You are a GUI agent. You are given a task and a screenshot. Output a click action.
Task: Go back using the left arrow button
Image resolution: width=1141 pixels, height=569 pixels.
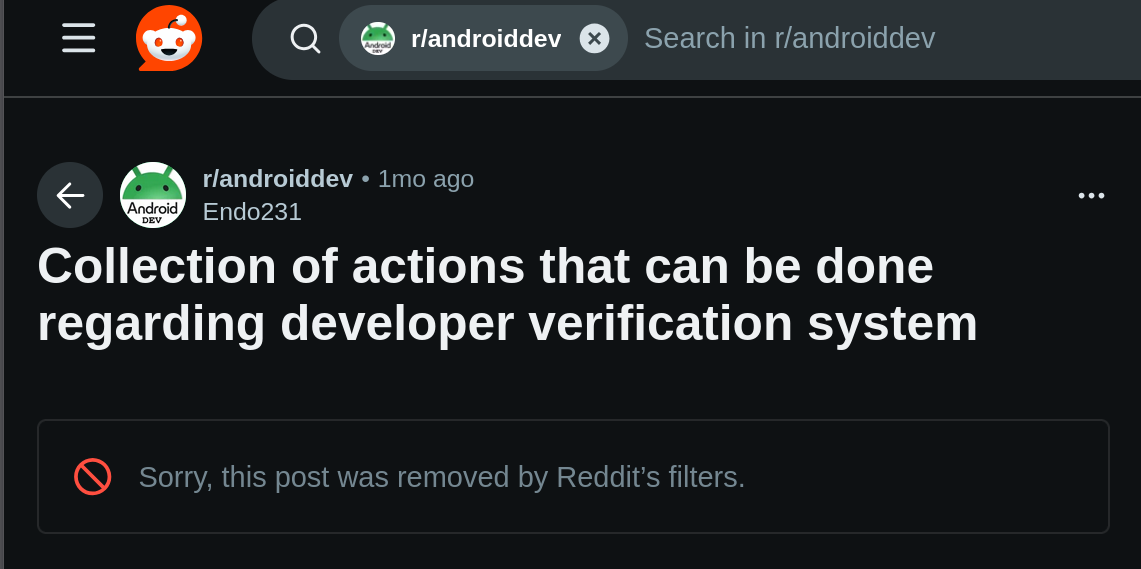pyautogui.click(x=70, y=195)
